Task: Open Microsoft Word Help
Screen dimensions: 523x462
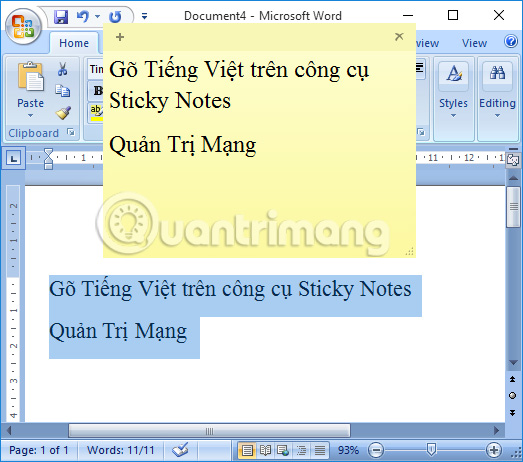Action: pyautogui.click(x=511, y=42)
